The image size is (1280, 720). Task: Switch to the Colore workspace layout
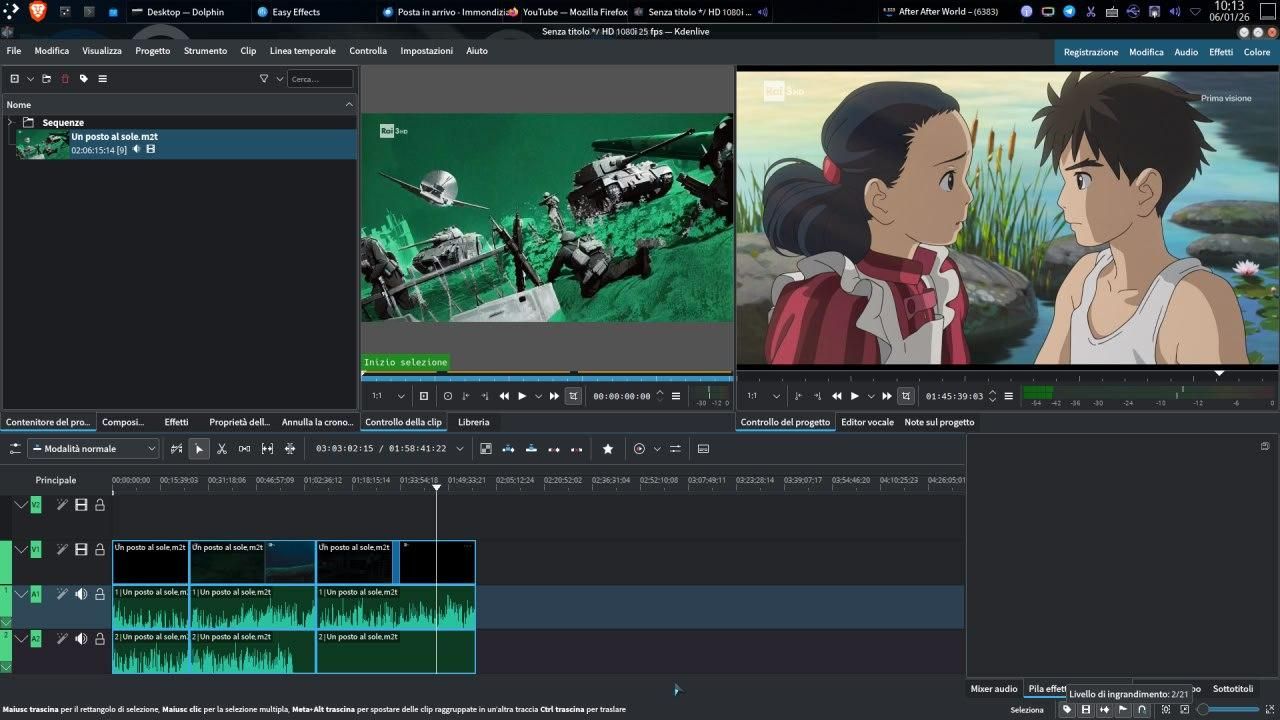[1256, 52]
